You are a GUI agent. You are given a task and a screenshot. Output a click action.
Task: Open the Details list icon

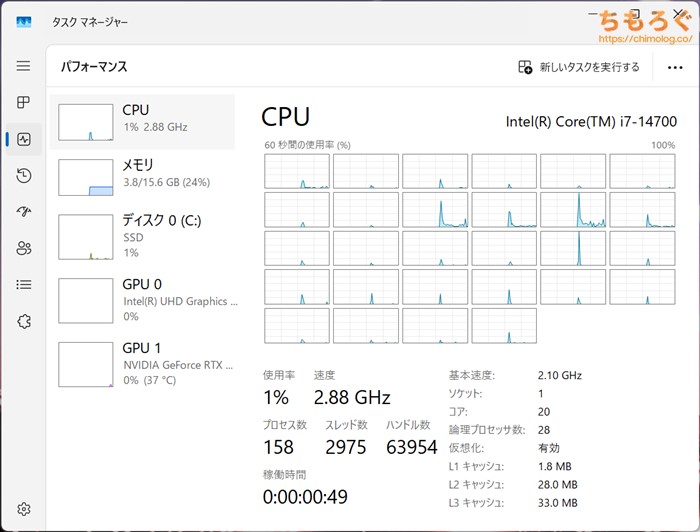click(24, 284)
